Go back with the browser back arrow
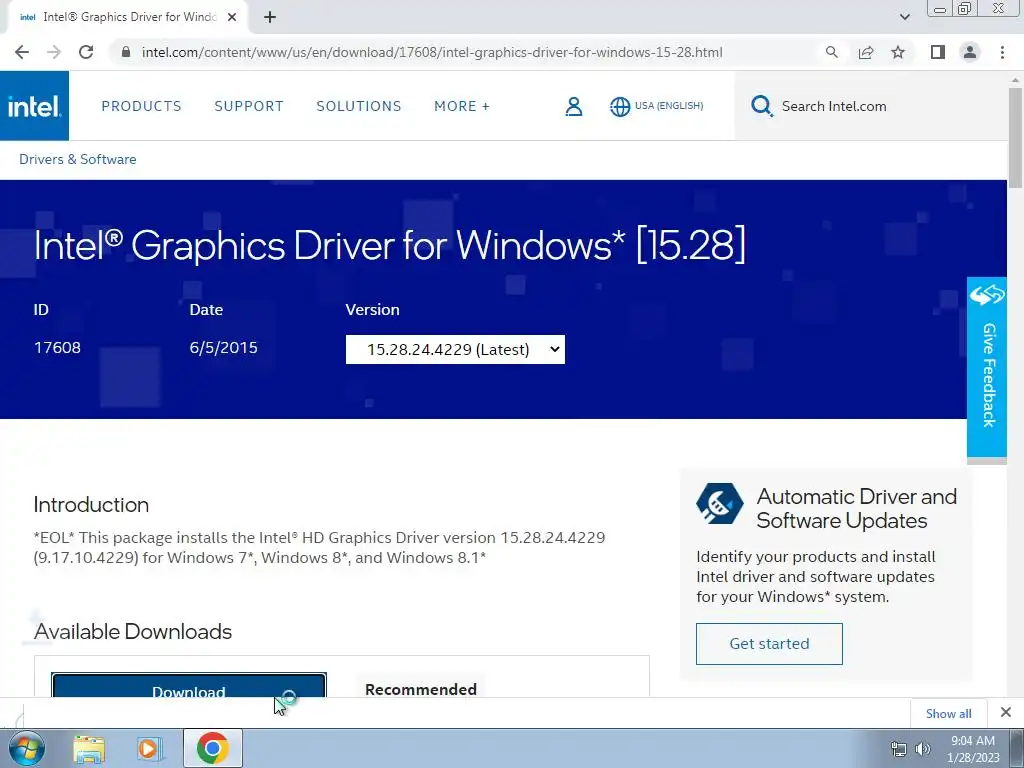1024x768 pixels. (22, 52)
